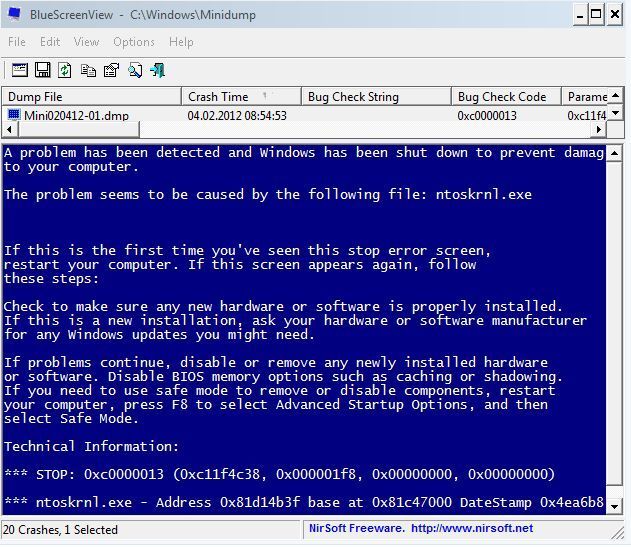
Task: Click the blue dump file icon
Action: pos(14,115)
